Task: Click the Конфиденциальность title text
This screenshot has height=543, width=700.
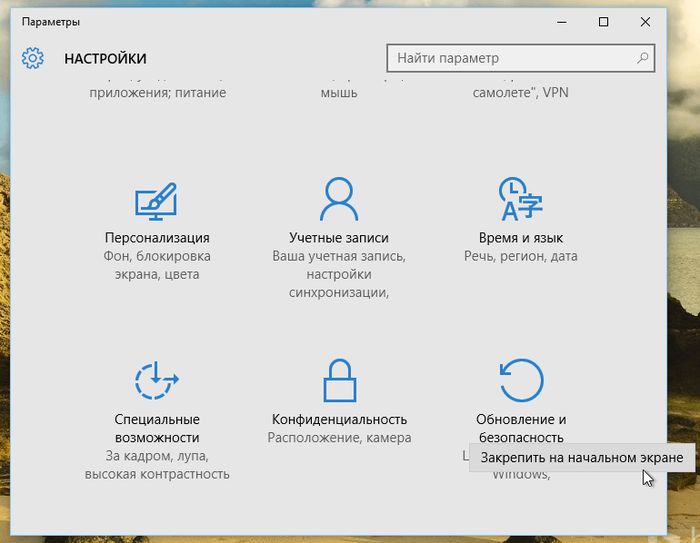Action: point(339,419)
